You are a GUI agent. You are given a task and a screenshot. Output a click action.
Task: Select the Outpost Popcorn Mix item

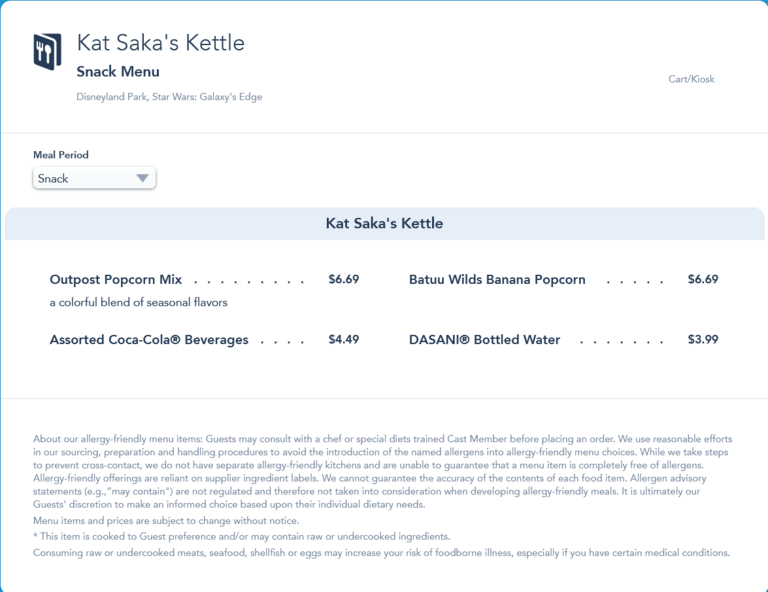[116, 280]
